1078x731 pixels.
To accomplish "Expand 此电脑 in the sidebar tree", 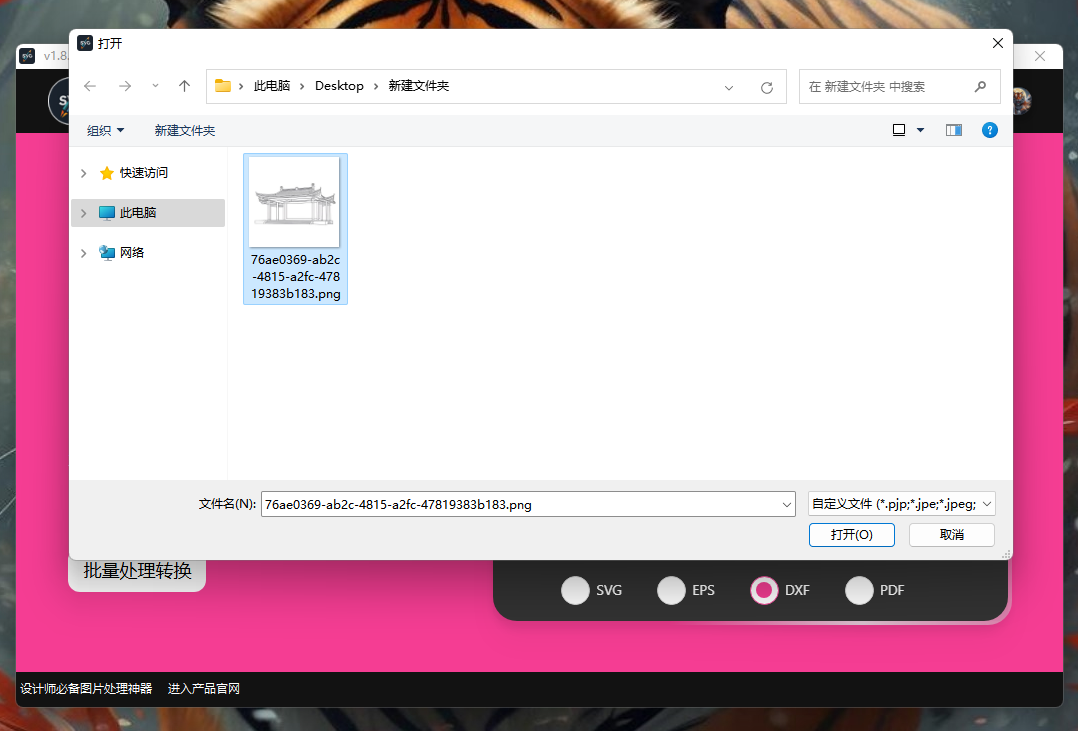I will pyautogui.click(x=83, y=212).
